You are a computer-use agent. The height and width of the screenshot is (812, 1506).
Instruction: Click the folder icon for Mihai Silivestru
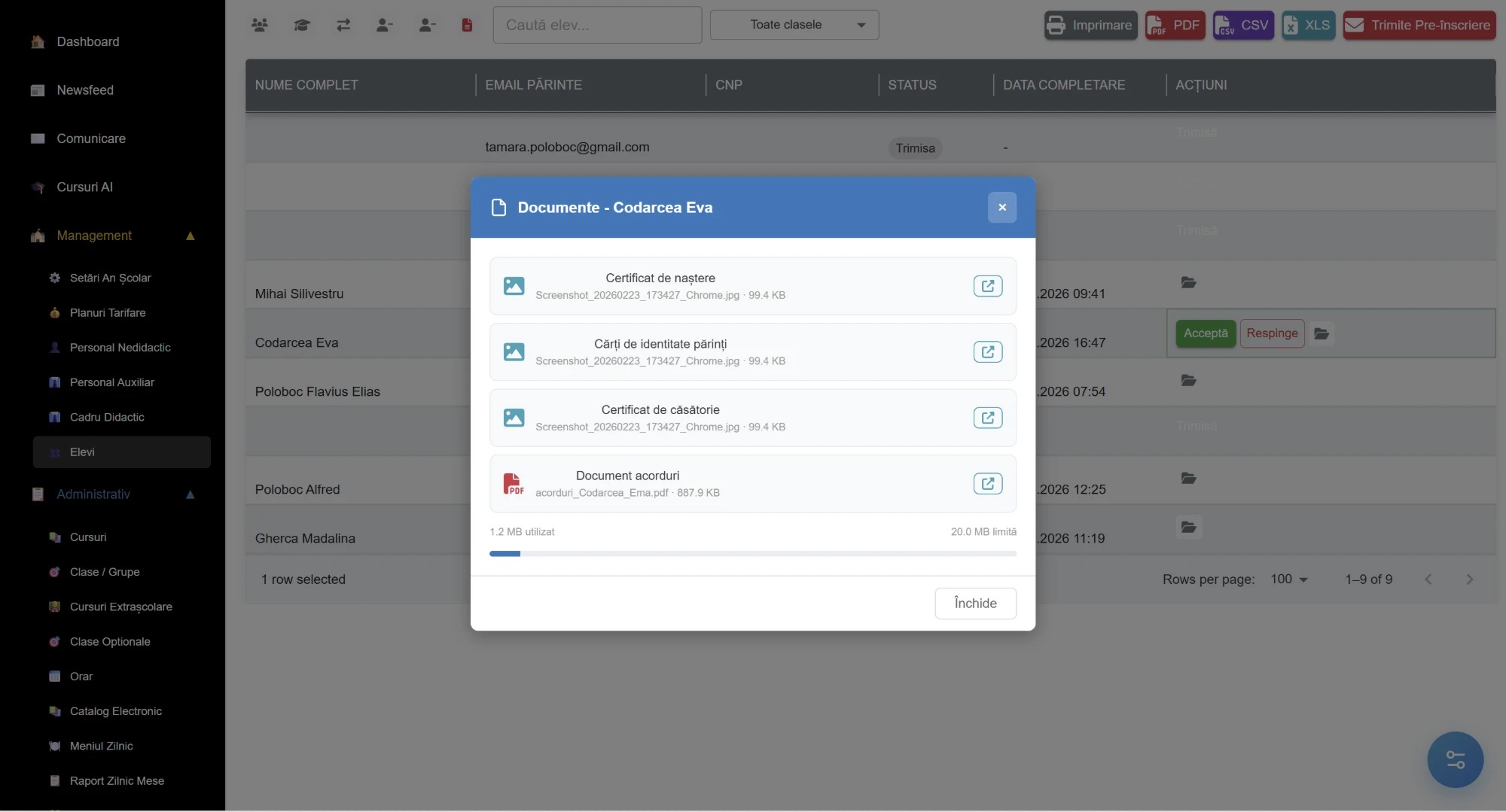tap(1188, 283)
